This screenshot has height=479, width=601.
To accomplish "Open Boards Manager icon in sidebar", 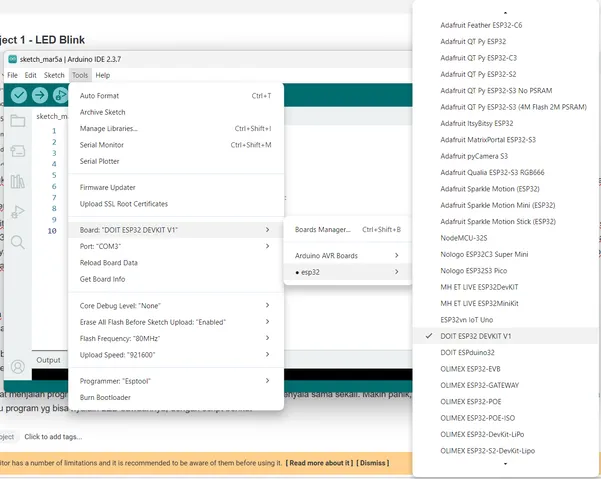I will coord(18,151).
